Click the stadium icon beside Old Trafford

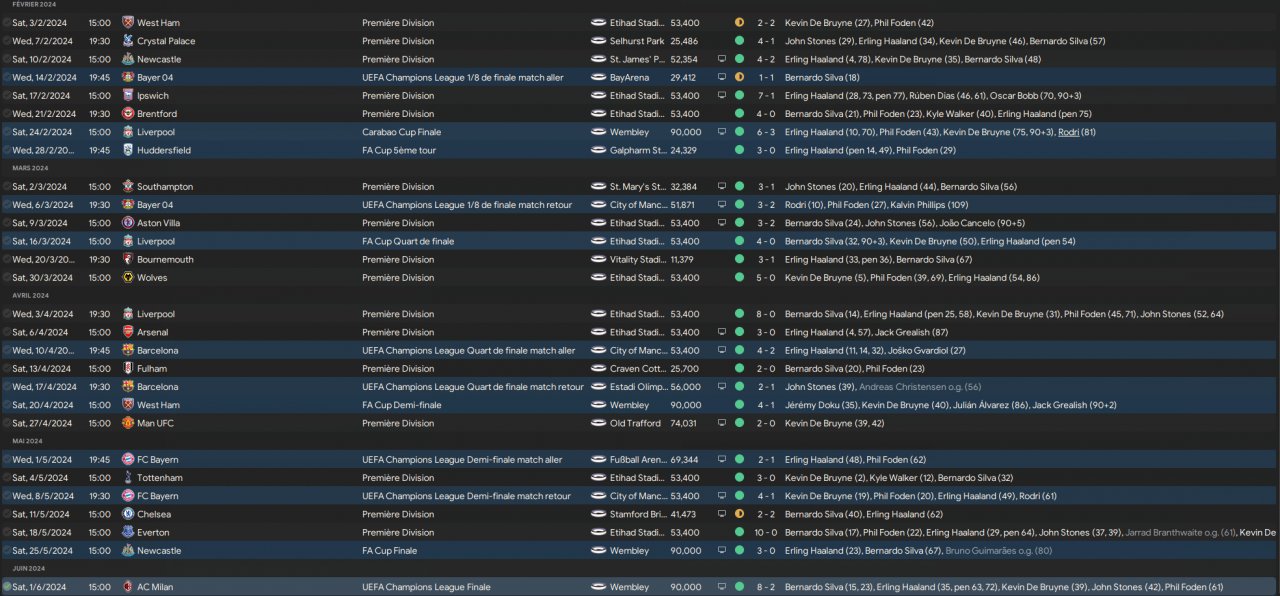tap(598, 423)
